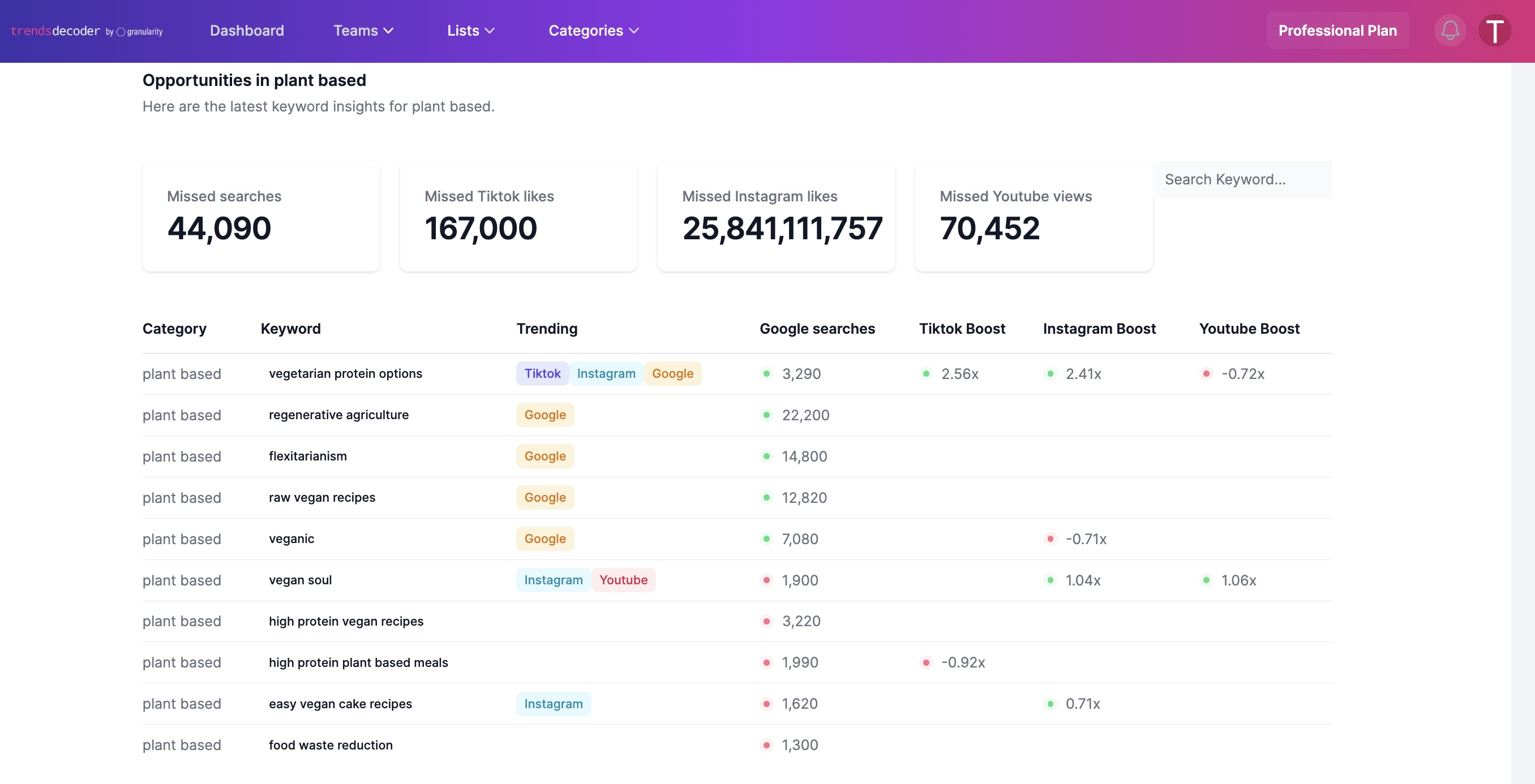Open the notifications bell icon
Viewport: 1535px width, 784px height.
click(1449, 31)
